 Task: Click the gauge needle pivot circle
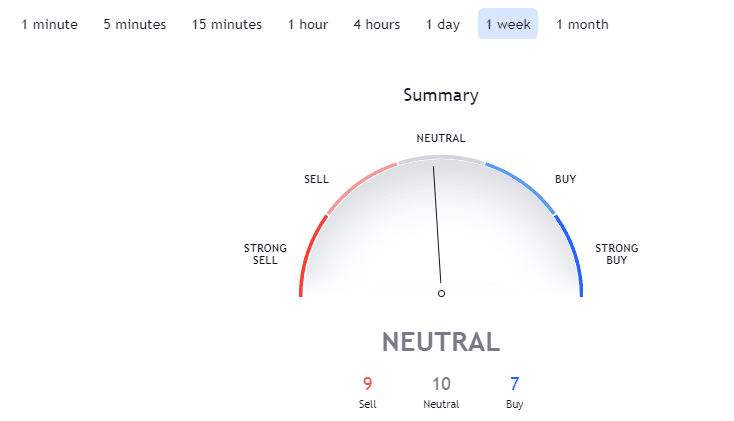pyautogui.click(x=441, y=294)
